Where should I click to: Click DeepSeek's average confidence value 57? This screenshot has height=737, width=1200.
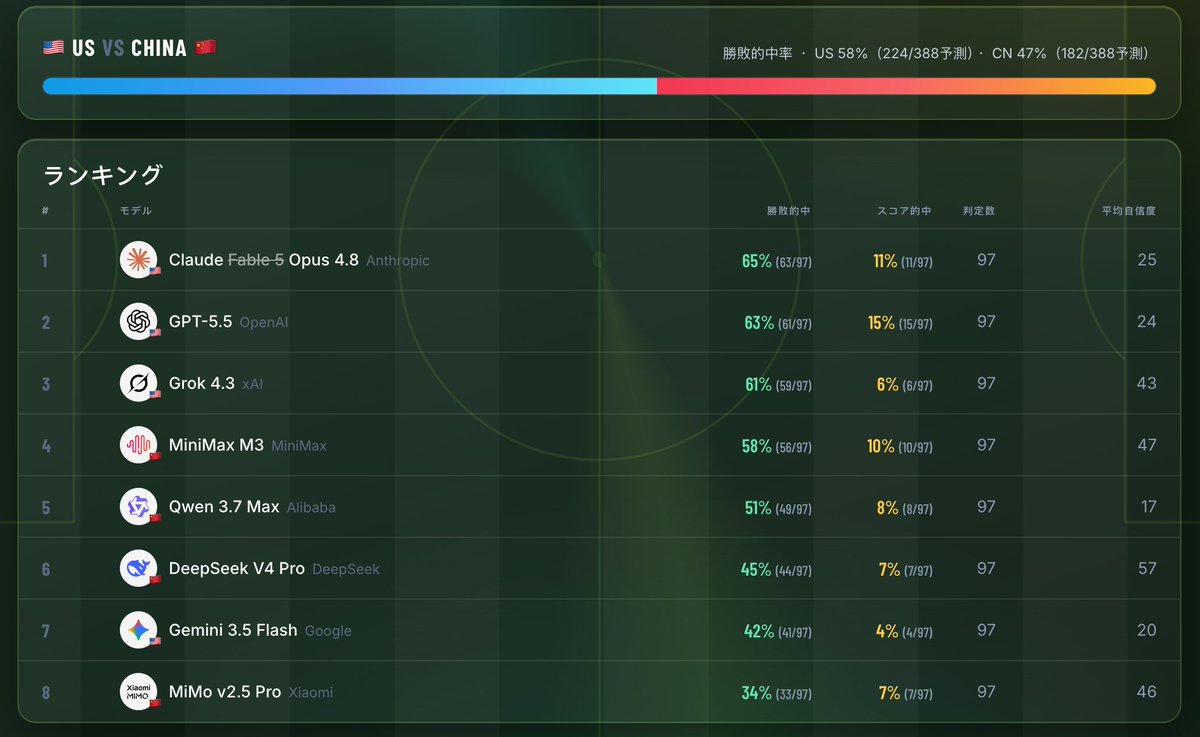(1147, 568)
